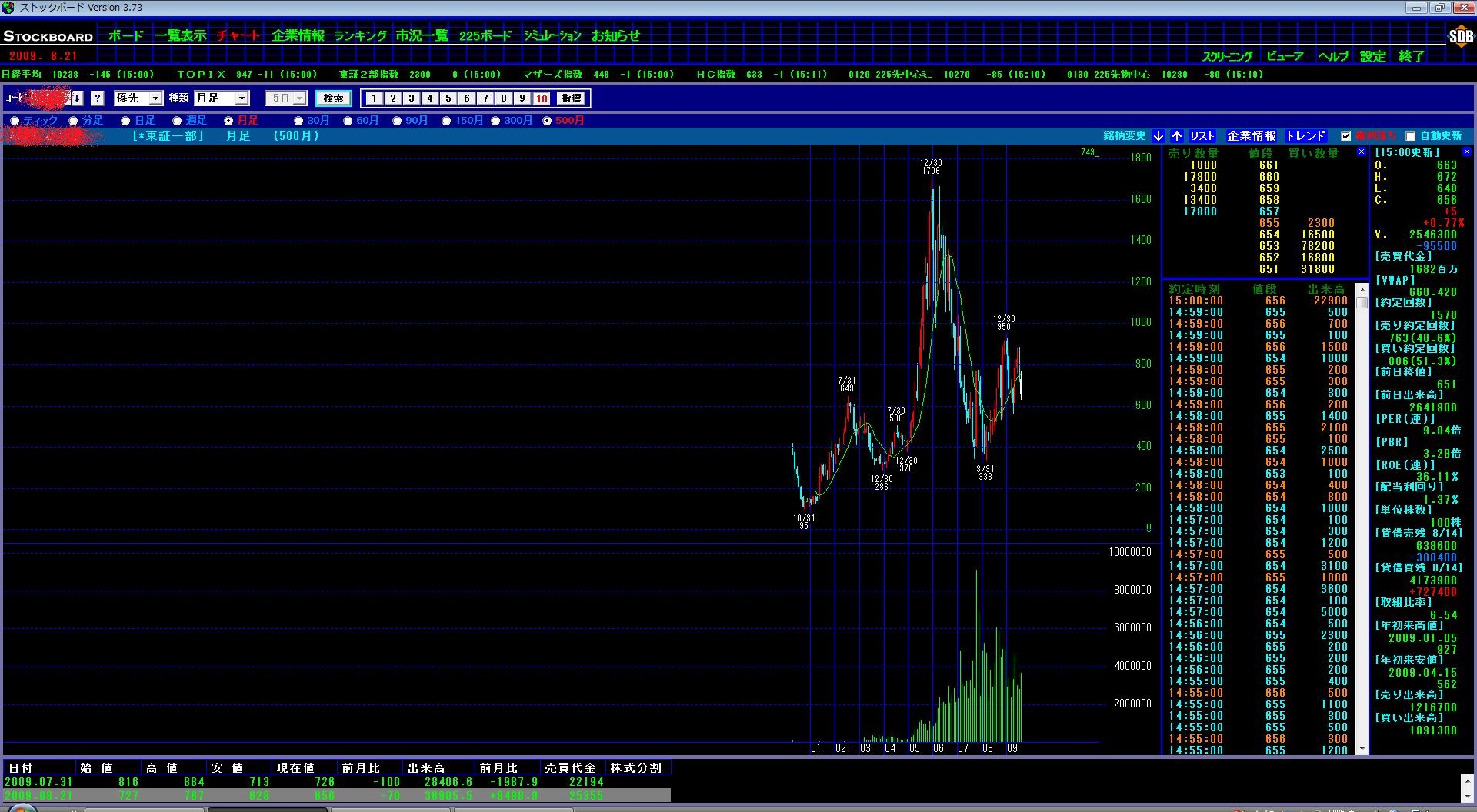The width and height of the screenshot is (1477, 812).
Task: Click the question mark help button
Action: [97, 98]
